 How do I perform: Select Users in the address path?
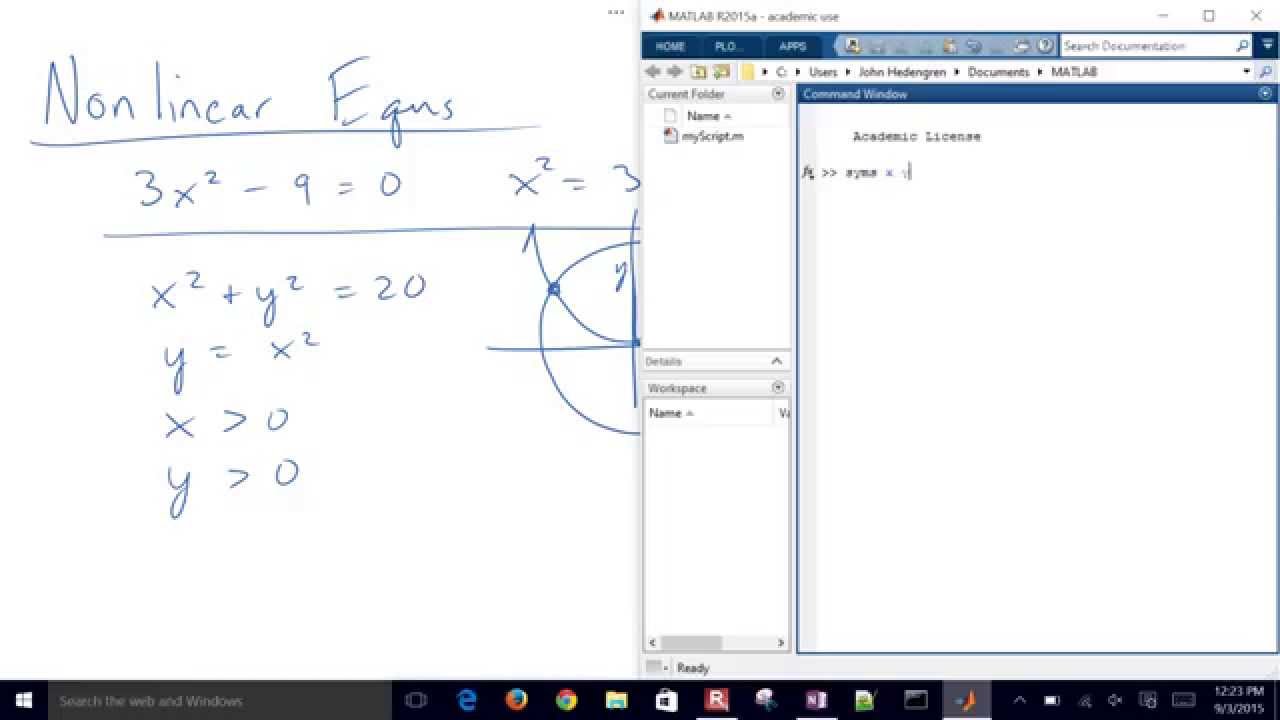pos(823,72)
